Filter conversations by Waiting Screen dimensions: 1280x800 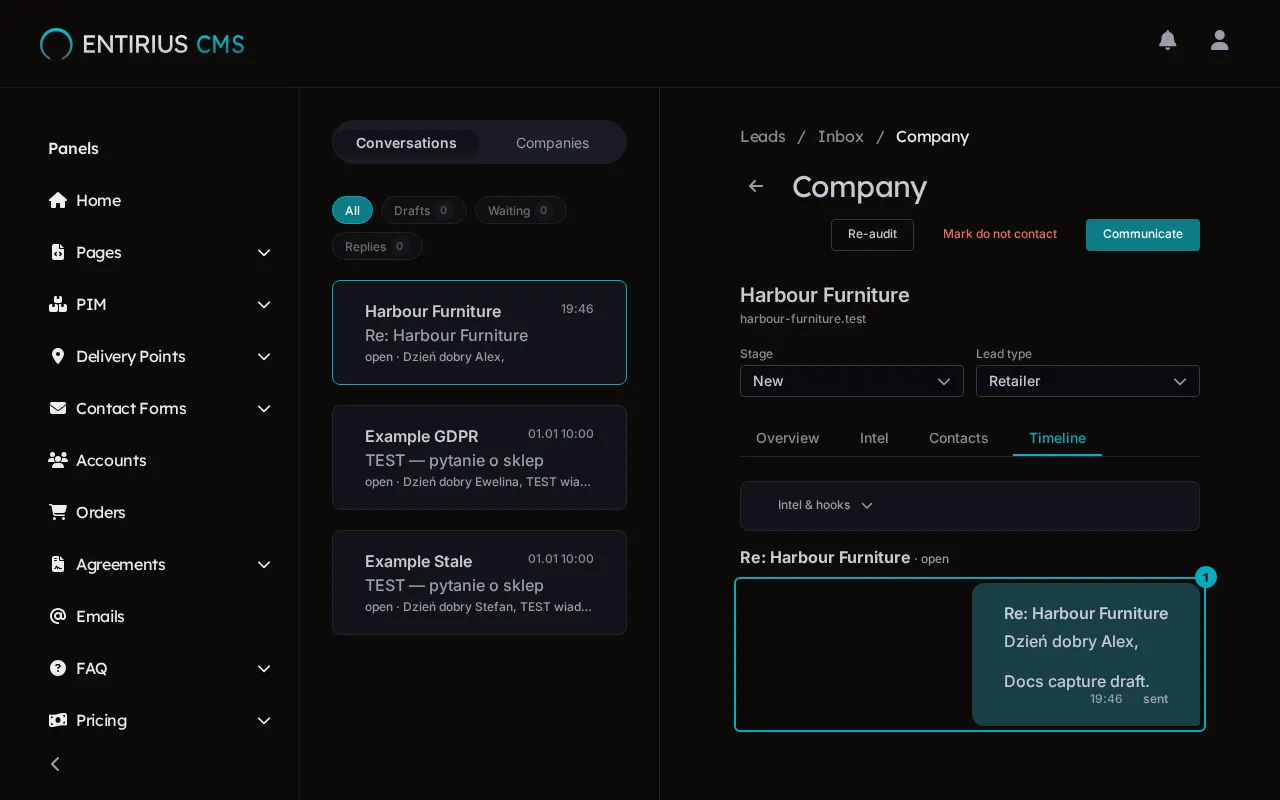coord(521,210)
